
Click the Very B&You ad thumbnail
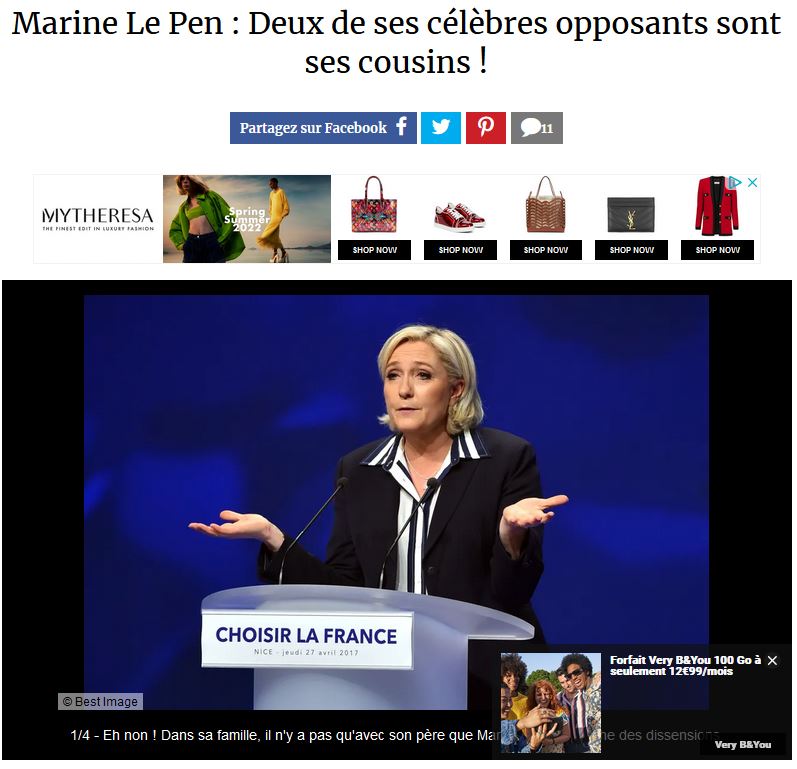coord(550,703)
